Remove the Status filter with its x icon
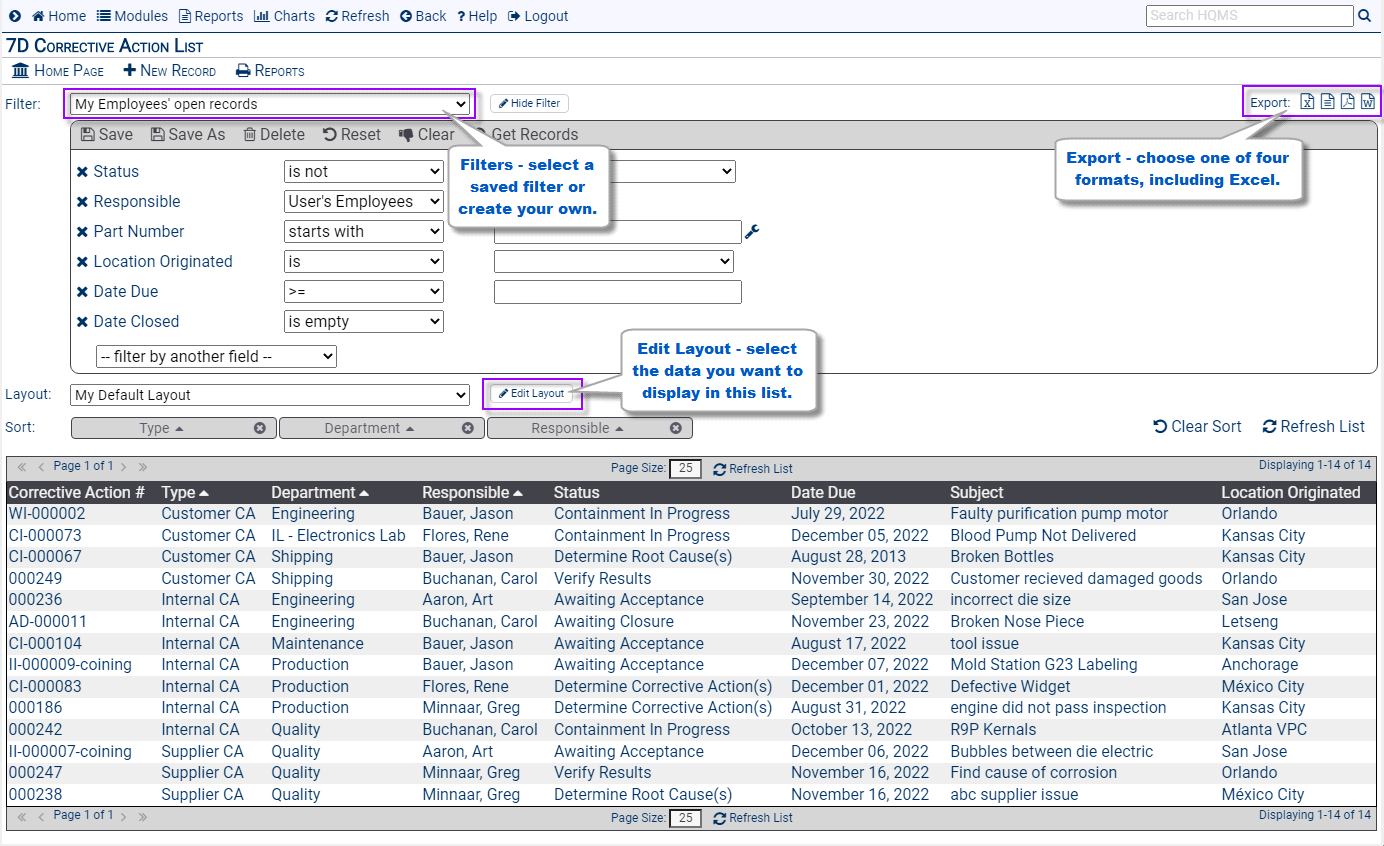The width and height of the screenshot is (1384, 846). pyautogui.click(x=81, y=171)
